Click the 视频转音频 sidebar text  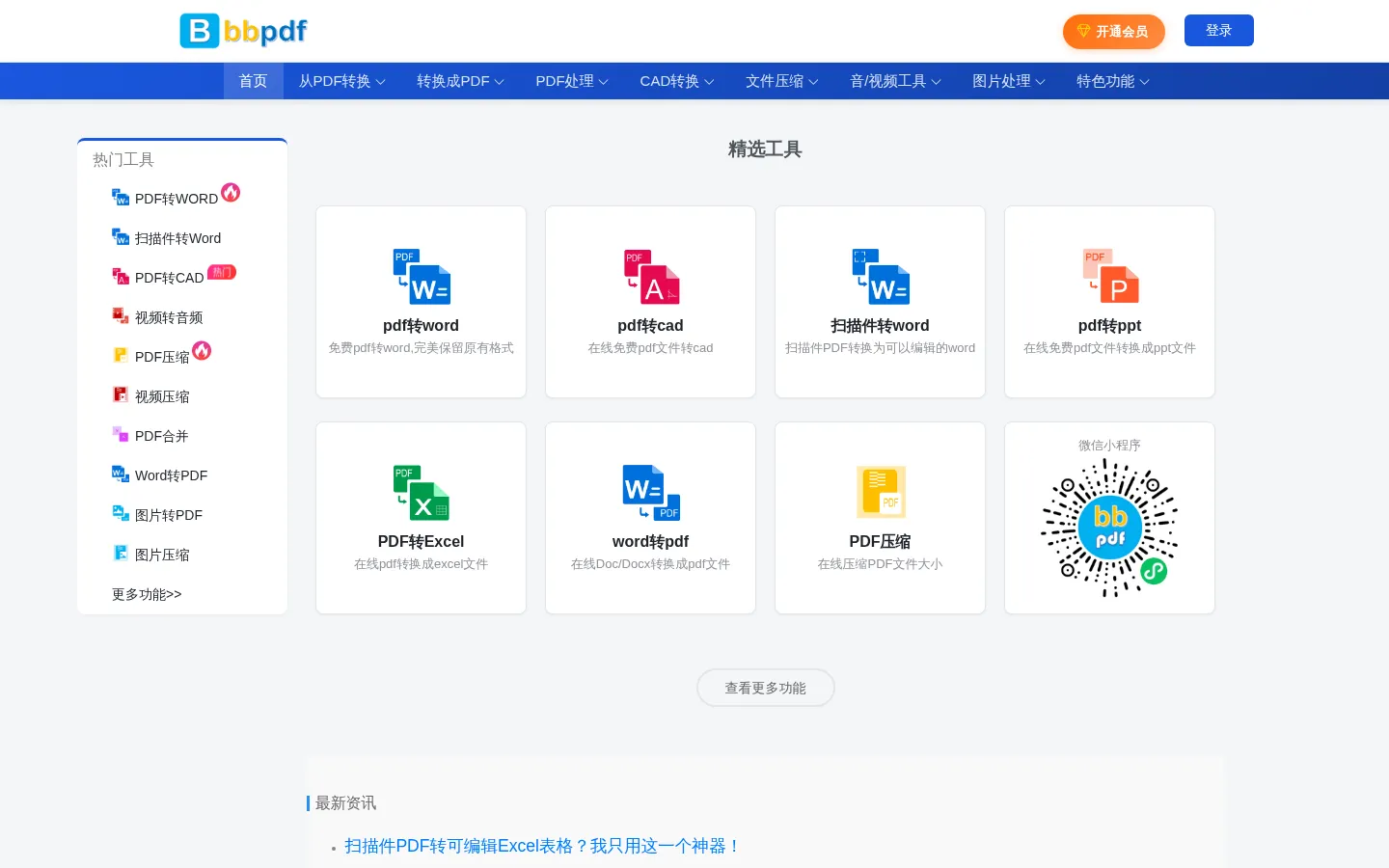pyautogui.click(x=169, y=317)
